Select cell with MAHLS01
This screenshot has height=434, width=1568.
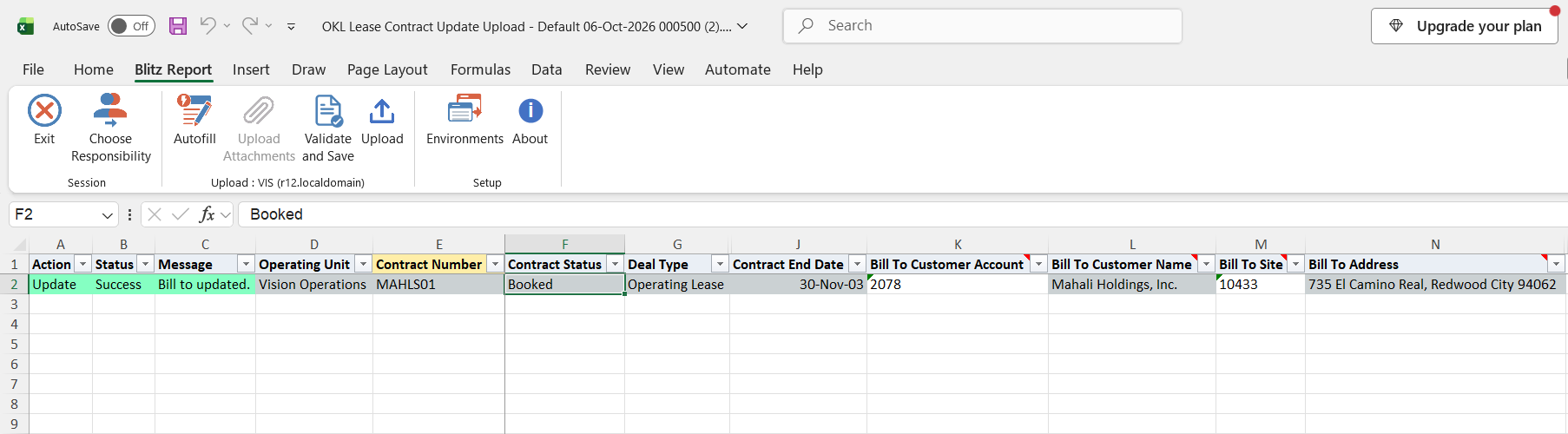coord(438,284)
